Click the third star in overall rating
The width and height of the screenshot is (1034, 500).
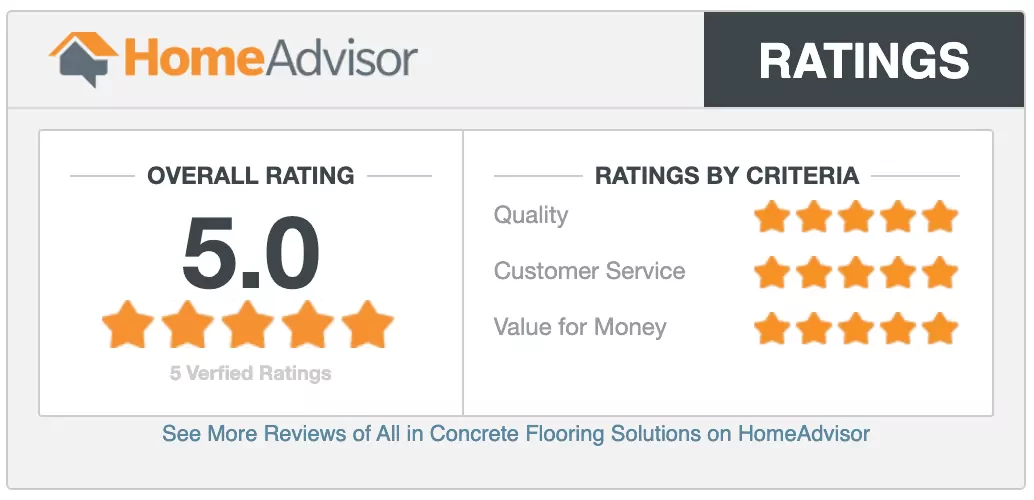[248, 326]
